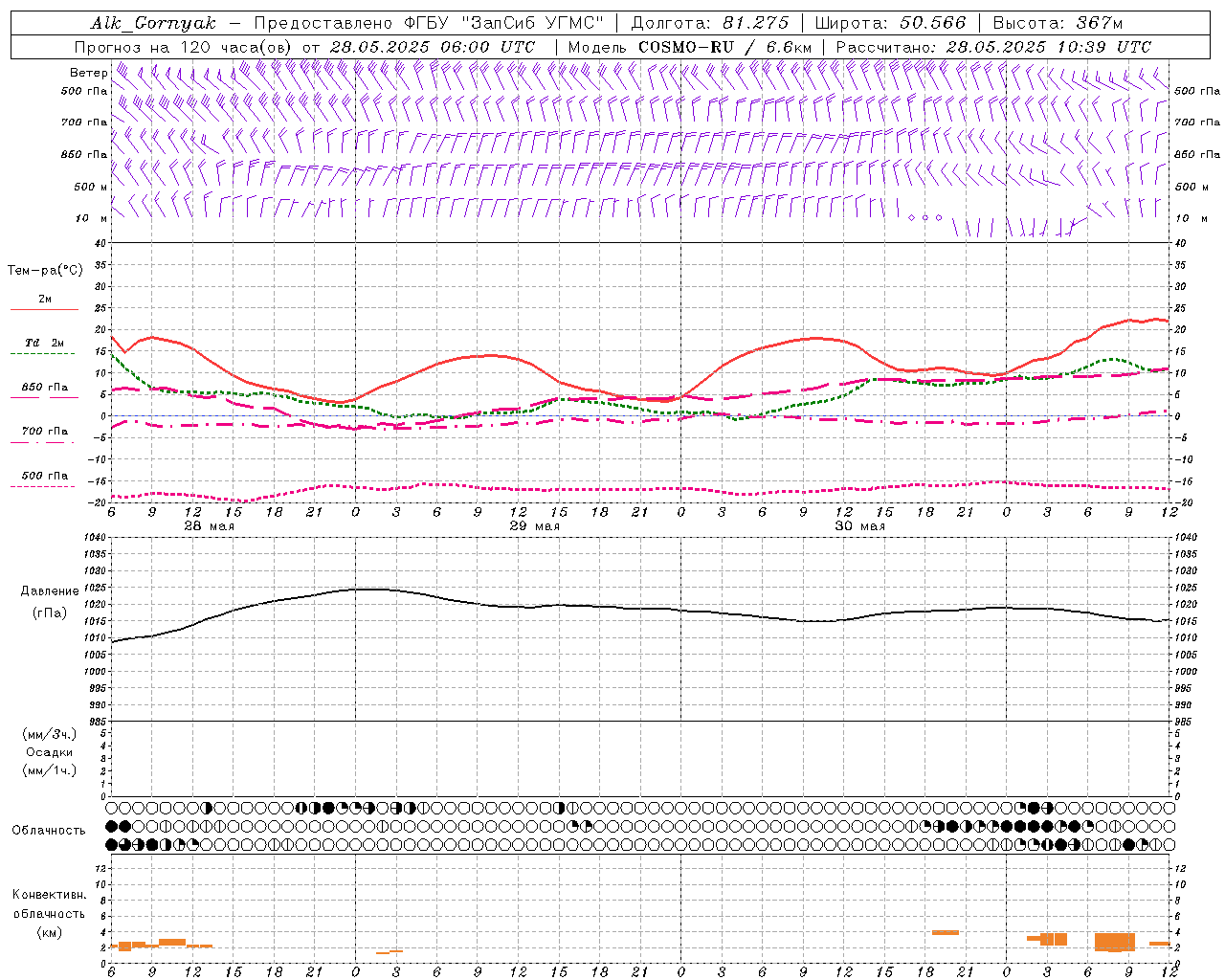This screenshot has height=980, width=1225.
Task: Click the orange convective bar near 30 мая 18–21h
Action: point(946,932)
